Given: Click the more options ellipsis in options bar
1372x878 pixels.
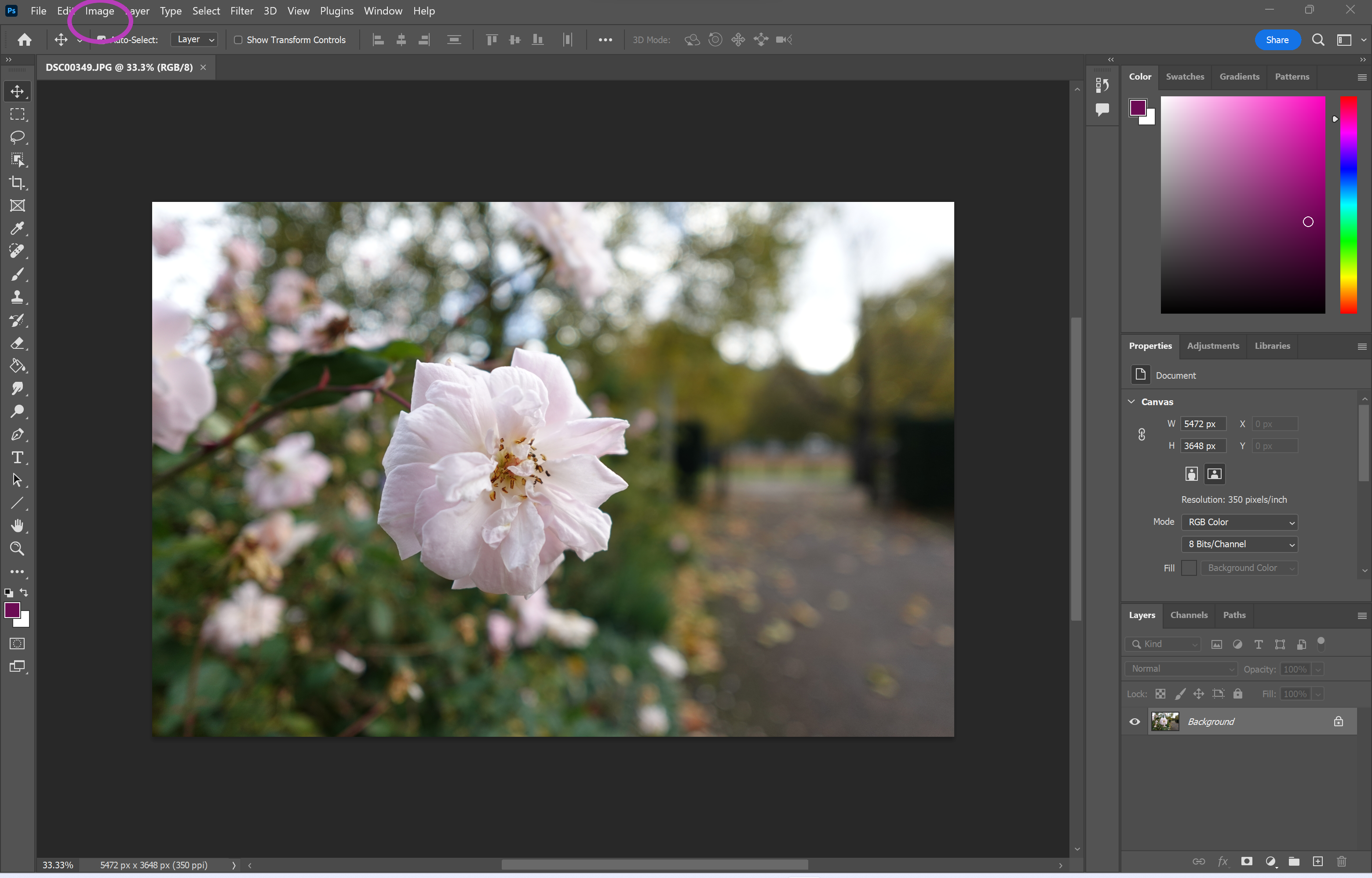Looking at the screenshot, I should point(605,39).
